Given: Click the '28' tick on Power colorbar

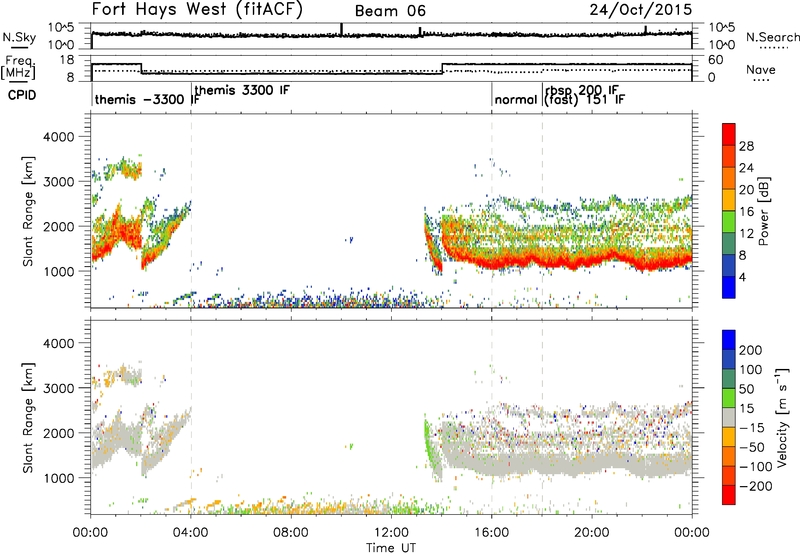Looking at the screenshot, I should pos(746,146).
